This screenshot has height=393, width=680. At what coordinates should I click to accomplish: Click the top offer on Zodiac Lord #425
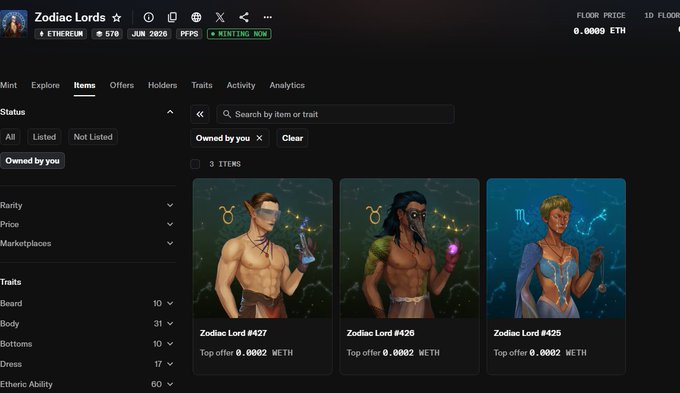540,353
